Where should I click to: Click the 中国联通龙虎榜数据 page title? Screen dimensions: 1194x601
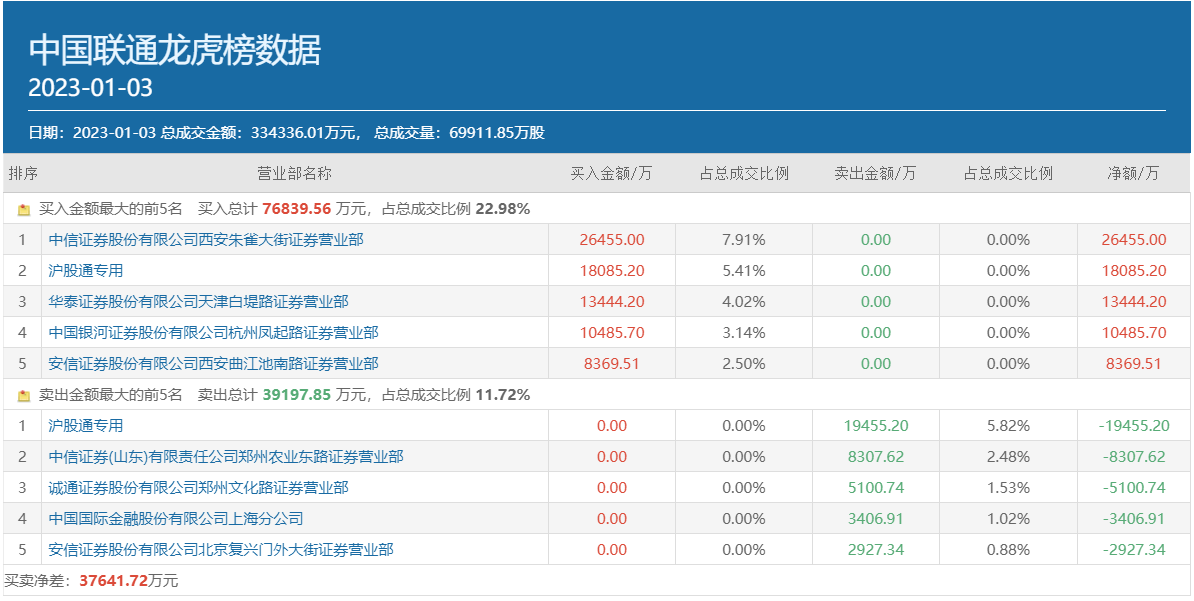[x=175, y=50]
